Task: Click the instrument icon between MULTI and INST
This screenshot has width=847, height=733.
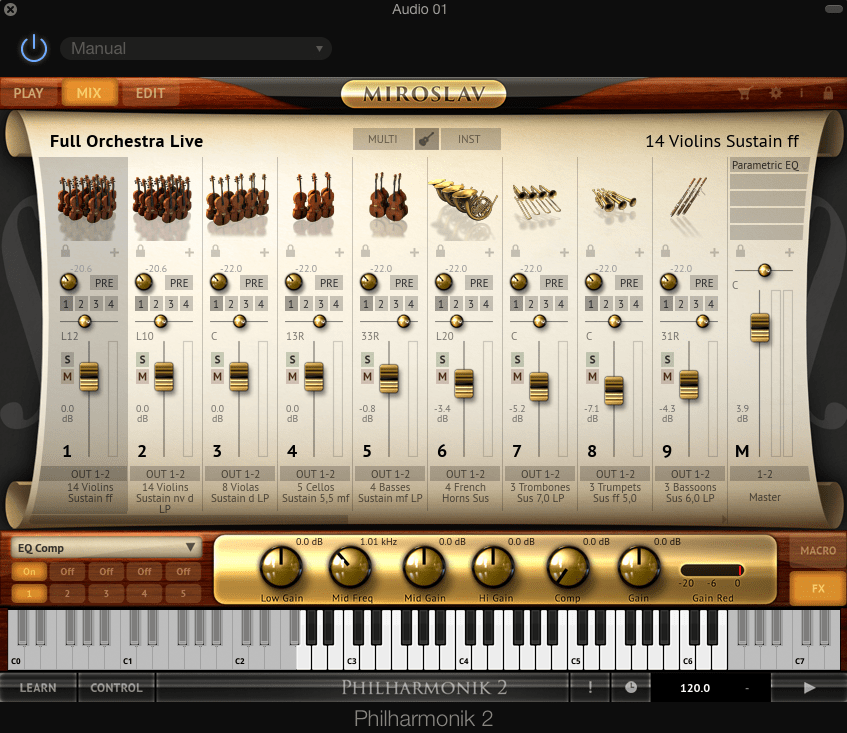Action: pyautogui.click(x=426, y=139)
